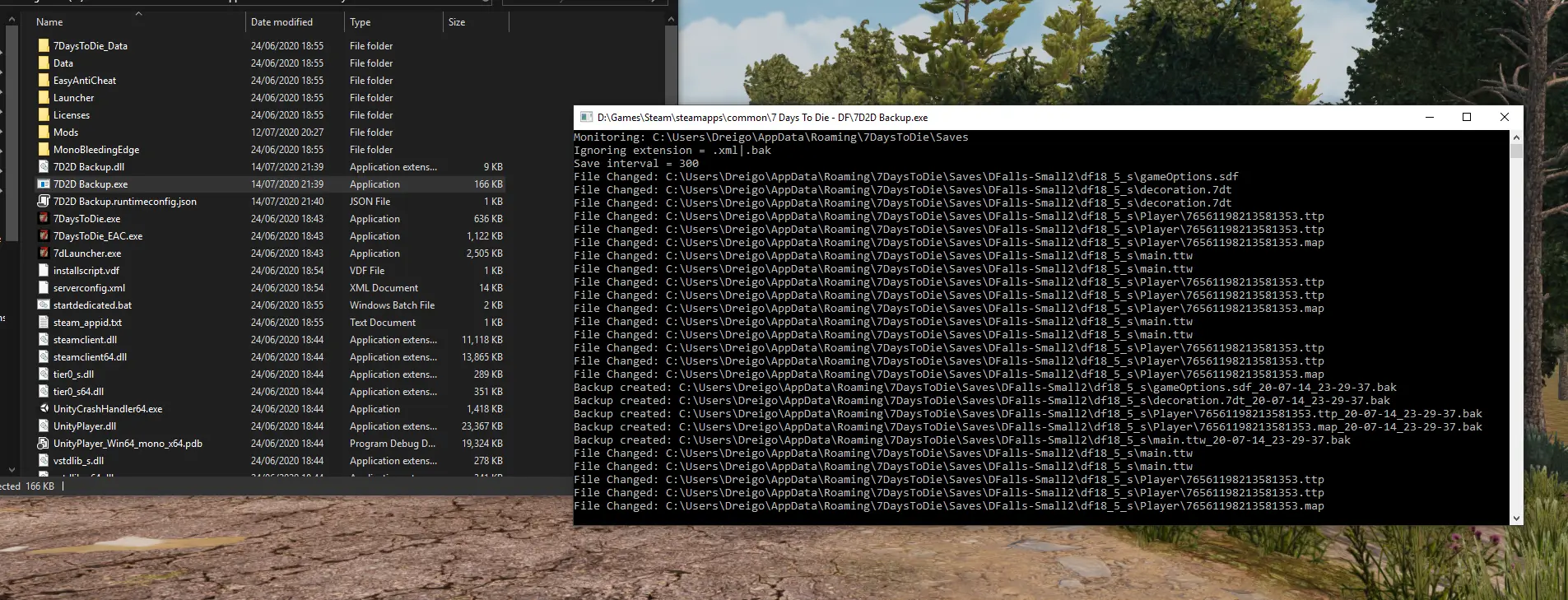The image size is (1568, 600).
Task: Click the console window title text
Action: point(762,118)
